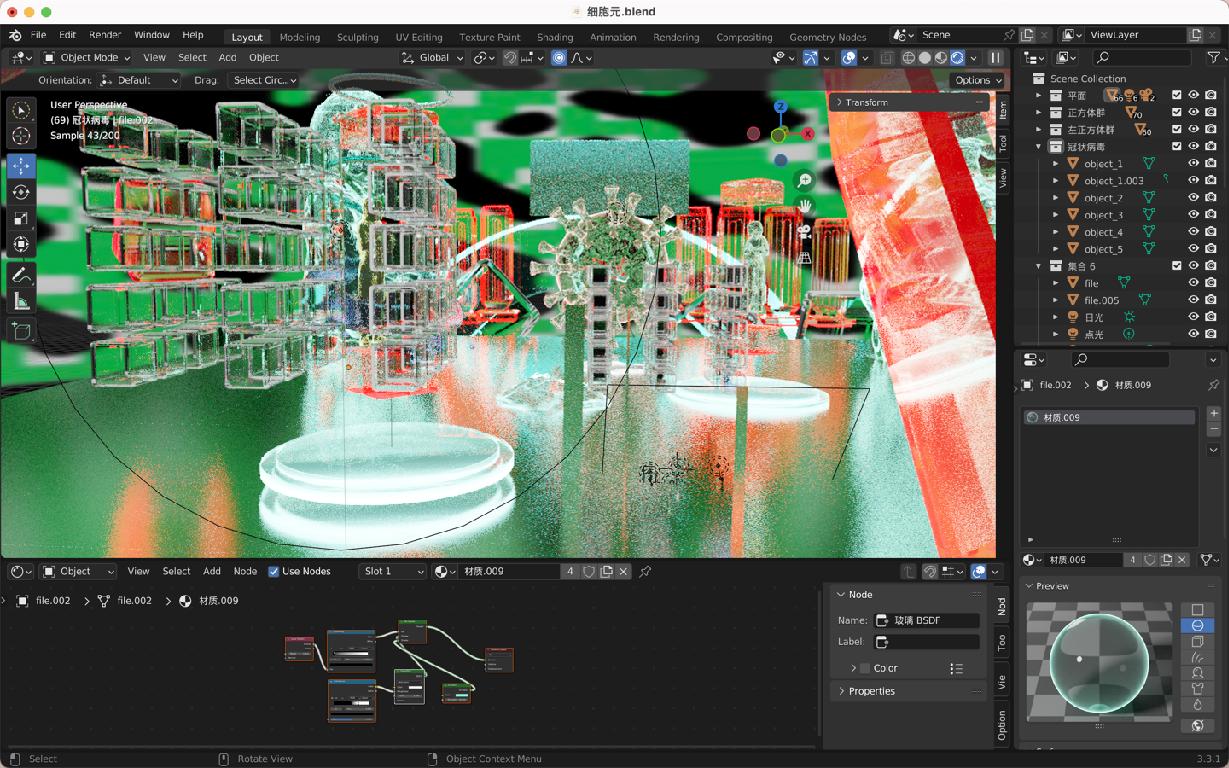Click the 材质.009 material slot in list
Image resolution: width=1229 pixels, height=768 pixels.
[x=1110, y=417]
